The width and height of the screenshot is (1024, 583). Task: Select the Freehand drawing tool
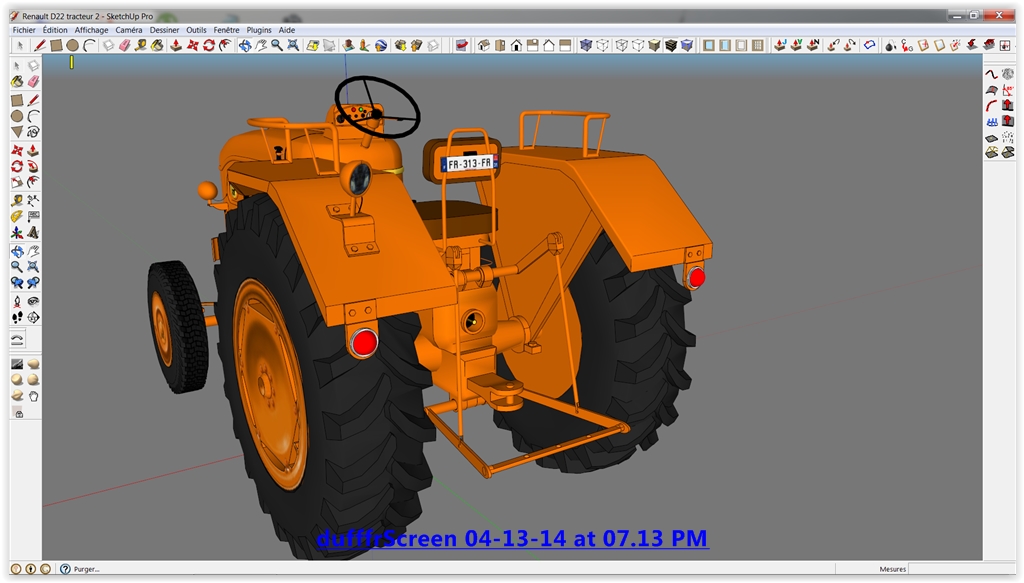click(x=33, y=132)
